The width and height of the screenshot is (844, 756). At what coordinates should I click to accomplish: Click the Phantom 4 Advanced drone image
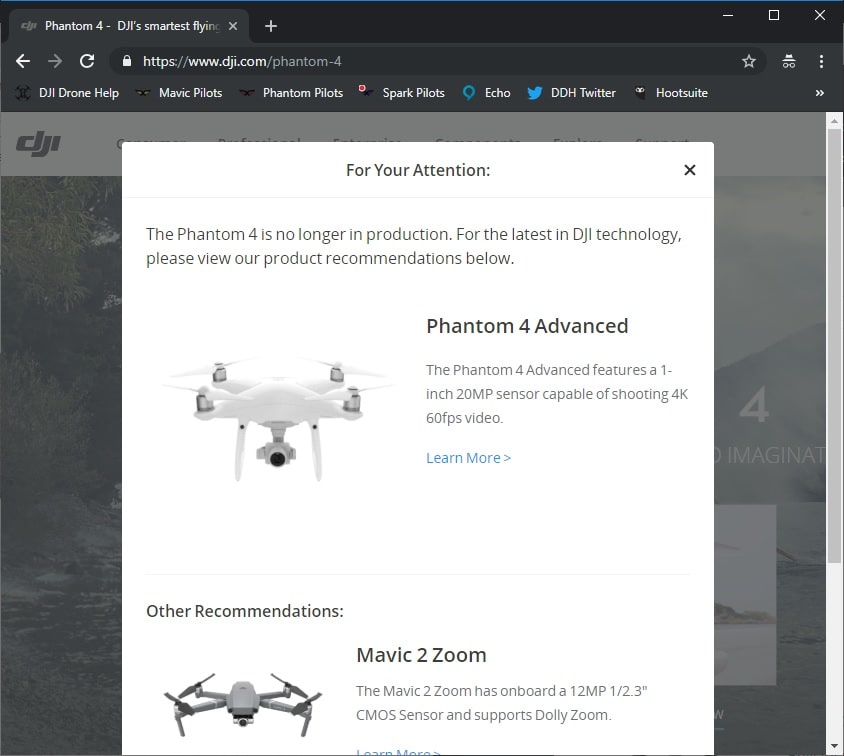(277, 419)
